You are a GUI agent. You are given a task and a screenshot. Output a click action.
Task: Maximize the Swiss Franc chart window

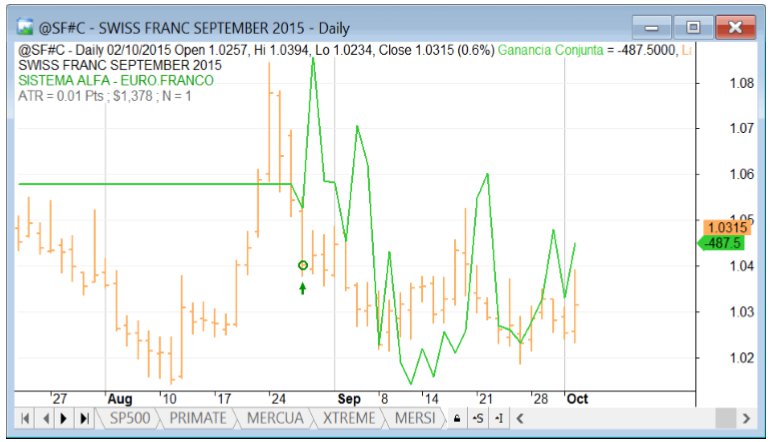point(693,27)
